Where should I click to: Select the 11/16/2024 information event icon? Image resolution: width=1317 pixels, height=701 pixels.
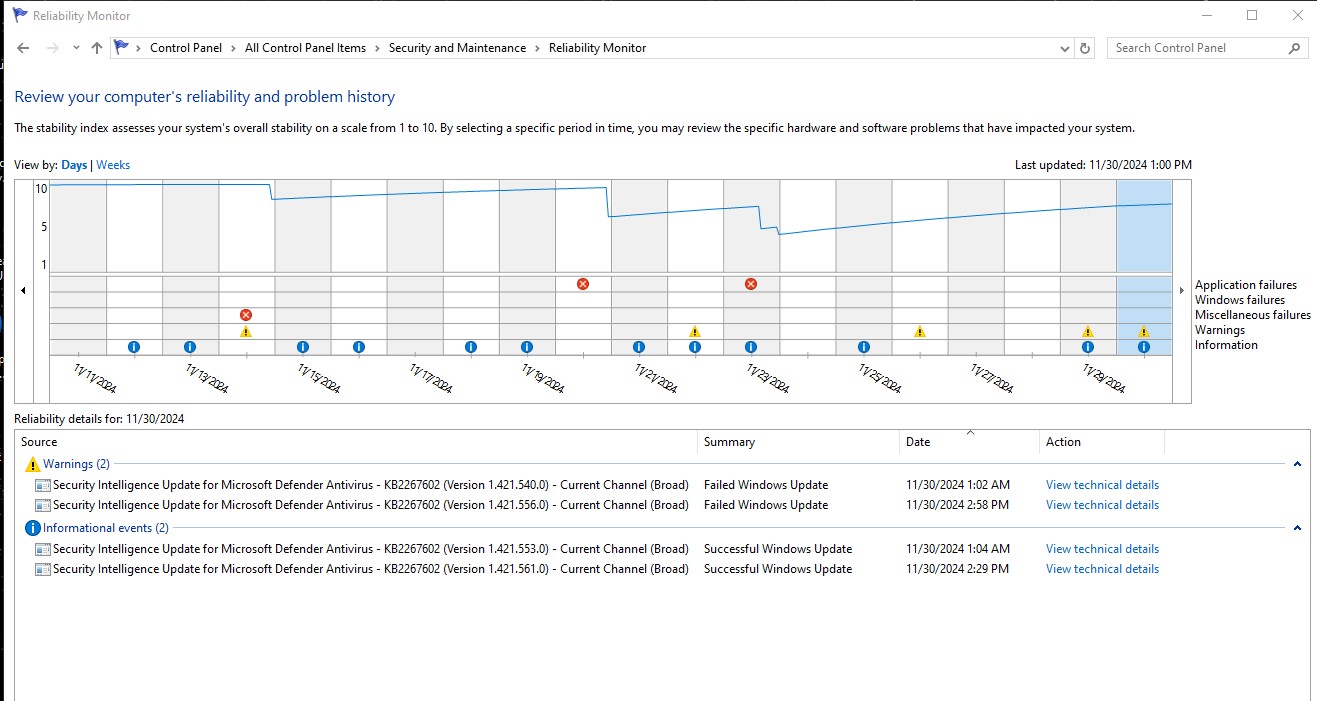(359, 347)
